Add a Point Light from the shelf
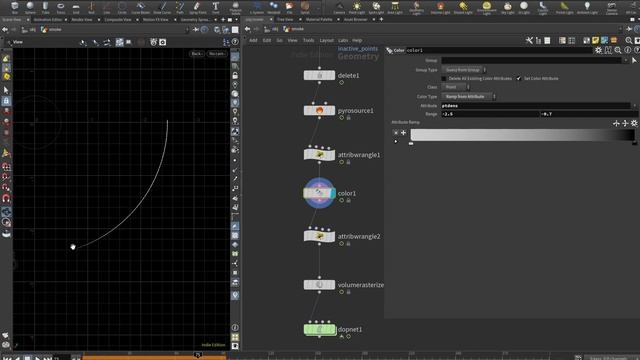This screenshot has width=640, height=360. tap(357, 7)
